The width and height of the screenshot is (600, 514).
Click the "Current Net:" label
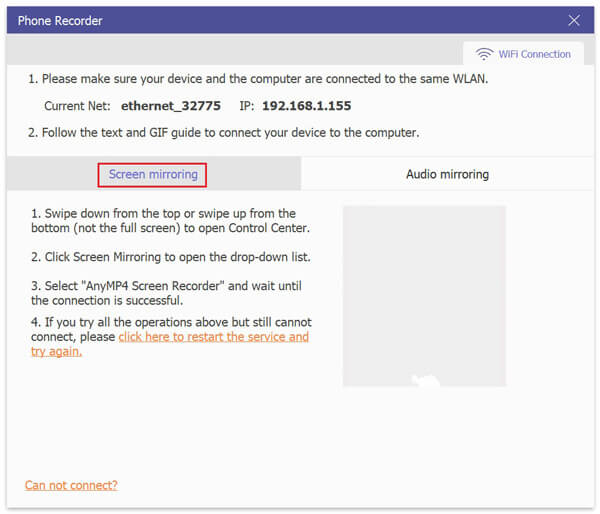coord(77,105)
